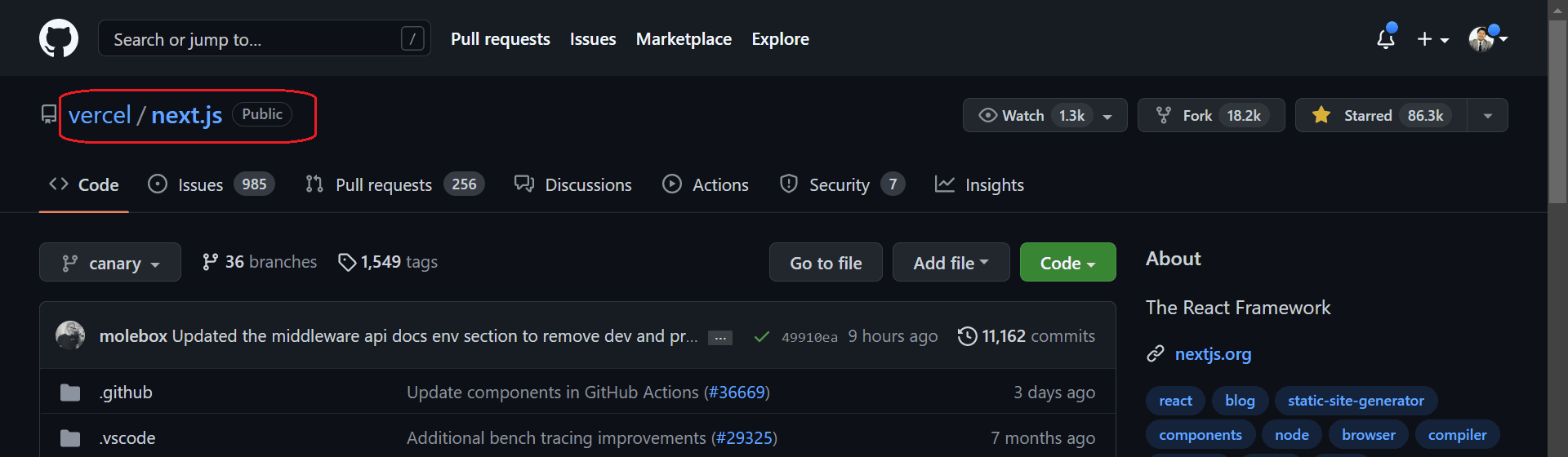Viewport: 1568px width, 457px height.
Task: Visit the nextjs.org website link
Action: (x=1213, y=354)
